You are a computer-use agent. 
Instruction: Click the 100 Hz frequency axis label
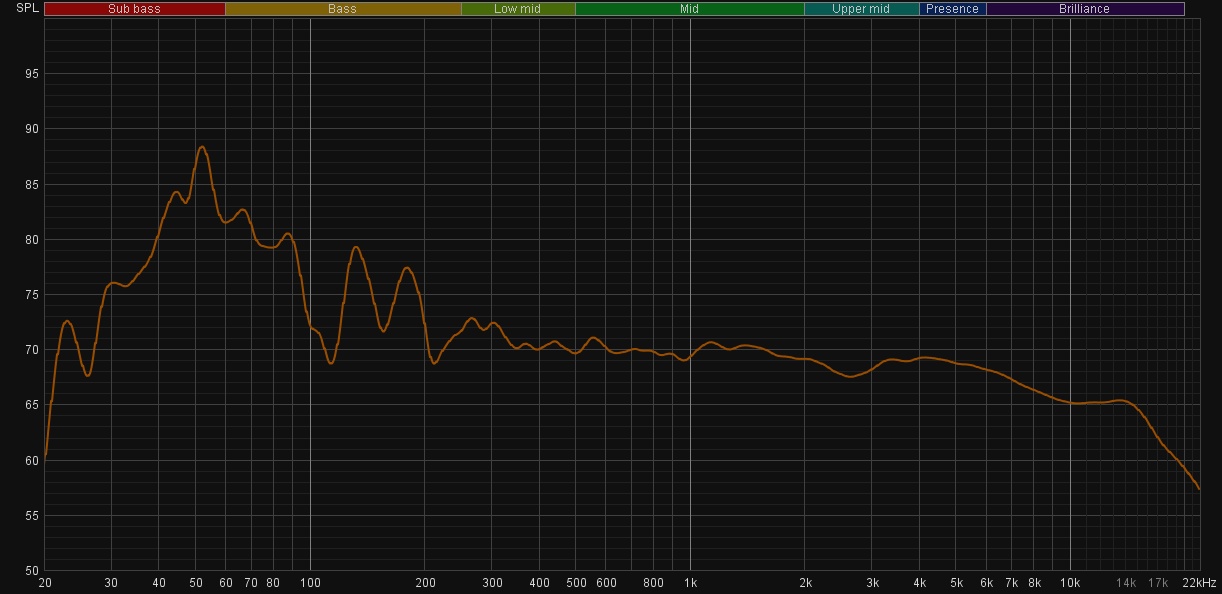point(310,583)
